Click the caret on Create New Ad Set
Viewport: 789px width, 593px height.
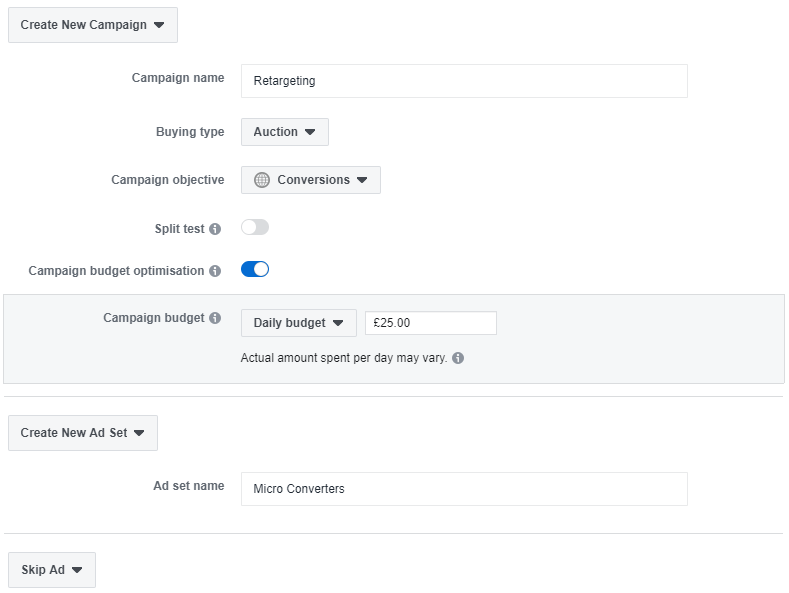click(139, 433)
